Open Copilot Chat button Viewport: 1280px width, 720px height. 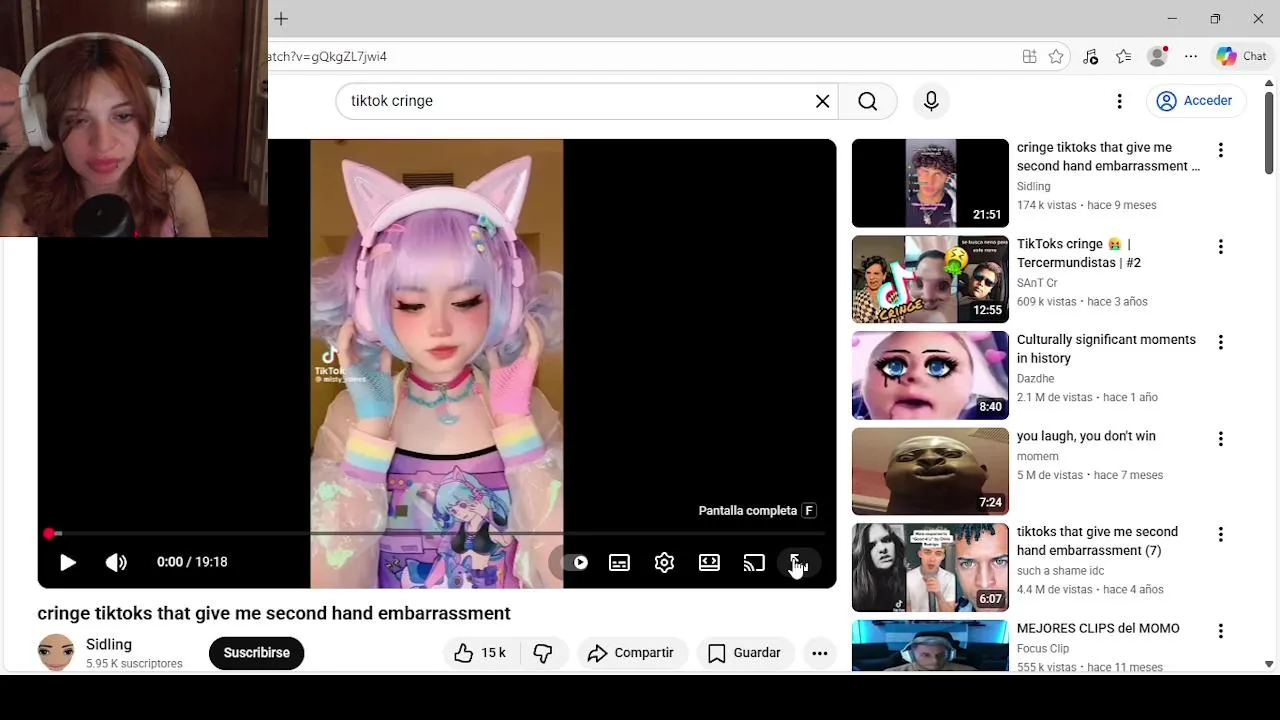[x=1241, y=57]
